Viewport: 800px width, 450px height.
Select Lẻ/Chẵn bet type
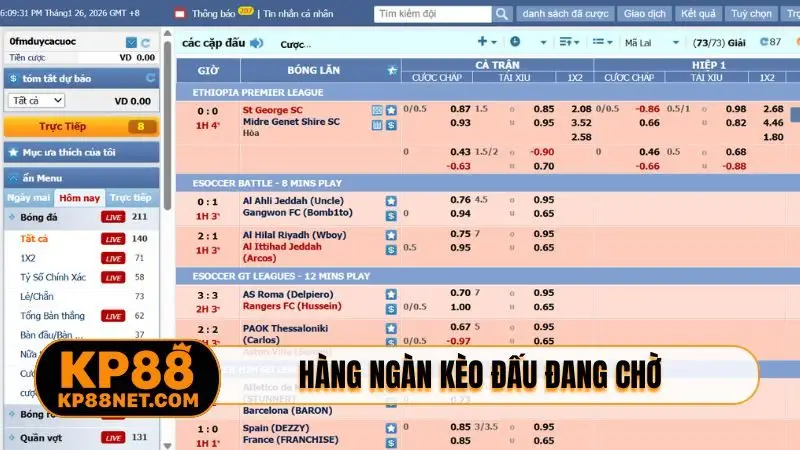tap(37, 296)
